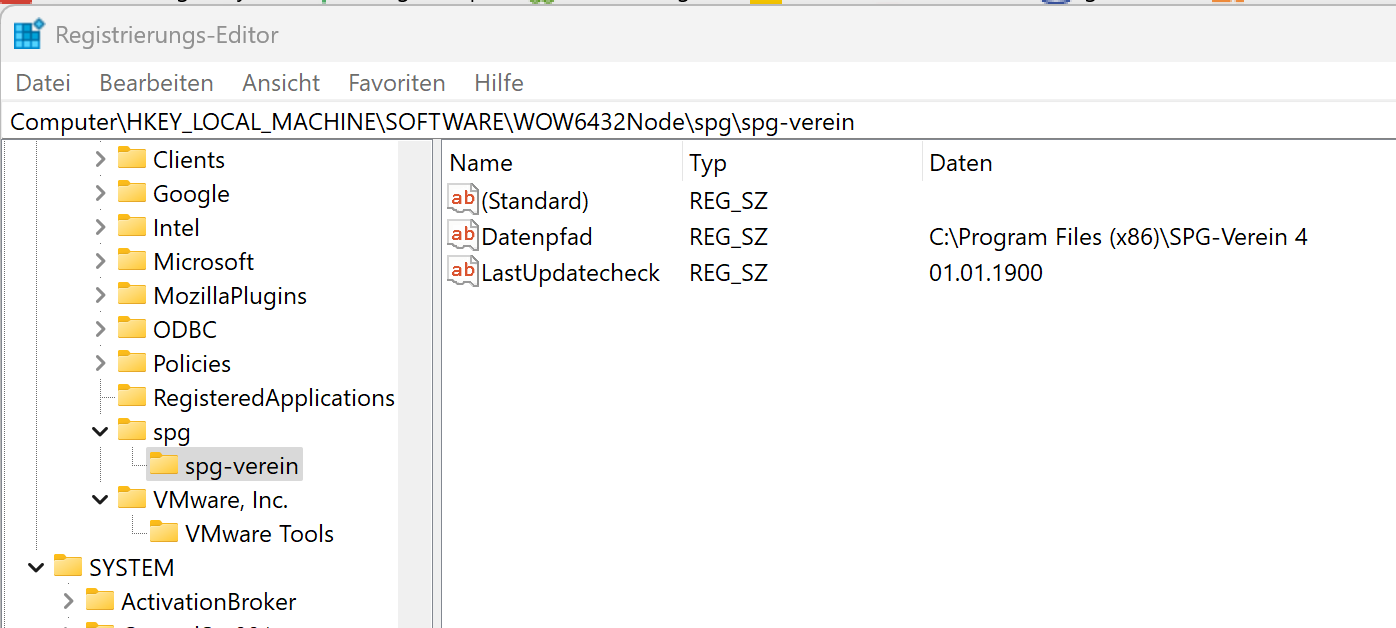Screen dimensions: 1396x628
Task: Expand the ODBC key
Action: [100, 330]
